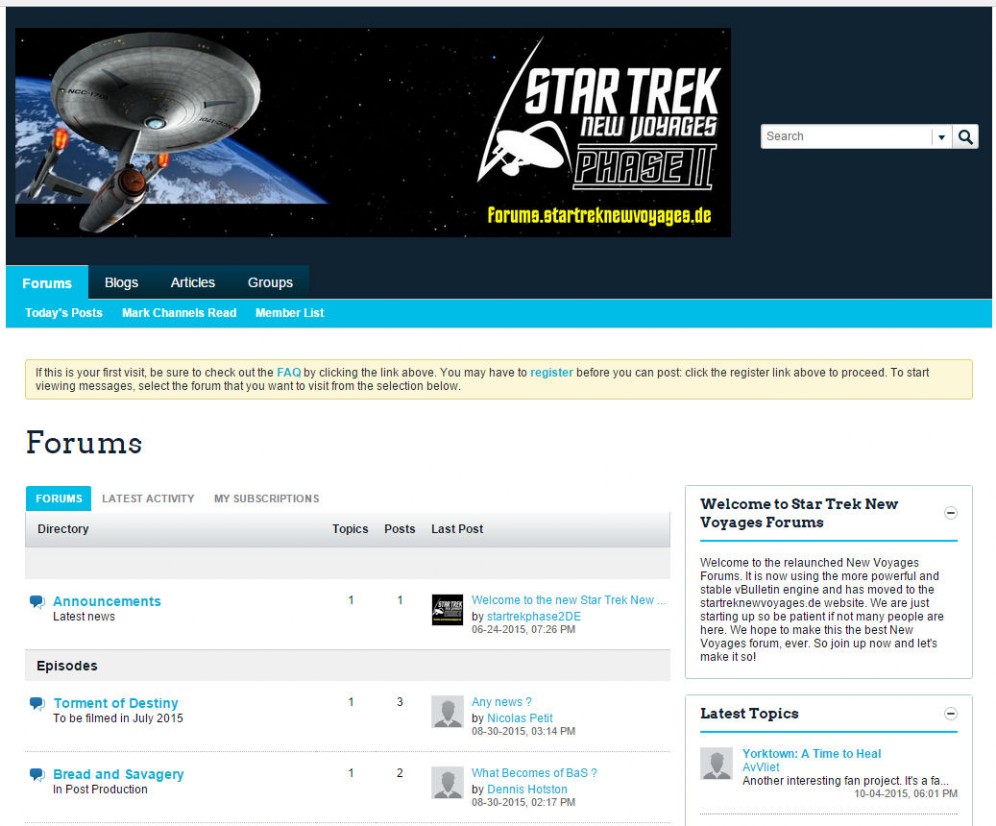The width and height of the screenshot is (996, 826).
Task: Click AvVliet's avatar in Latest Topics
Action: (x=716, y=764)
